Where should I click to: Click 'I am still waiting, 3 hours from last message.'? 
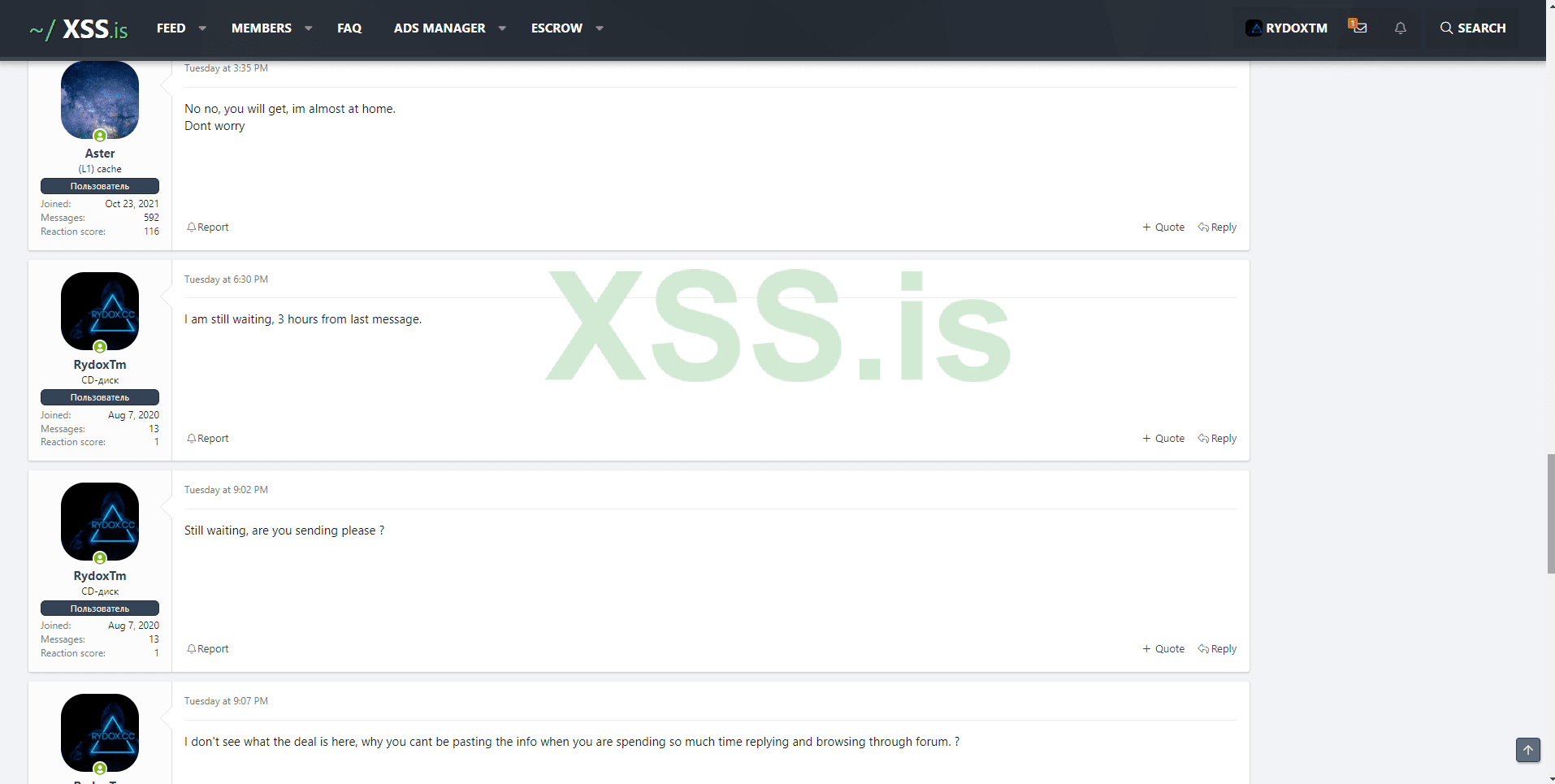click(x=303, y=319)
